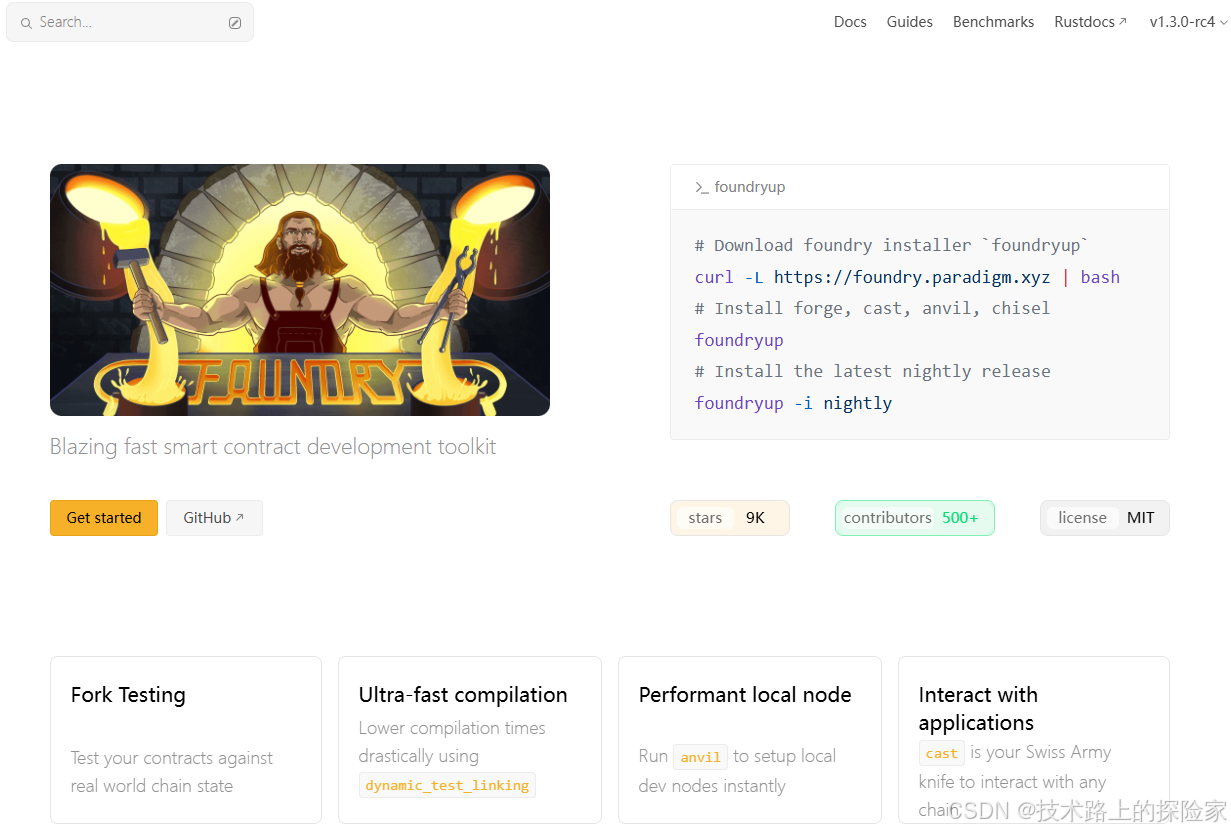
Task: Click the cast code label
Action: pos(942,753)
